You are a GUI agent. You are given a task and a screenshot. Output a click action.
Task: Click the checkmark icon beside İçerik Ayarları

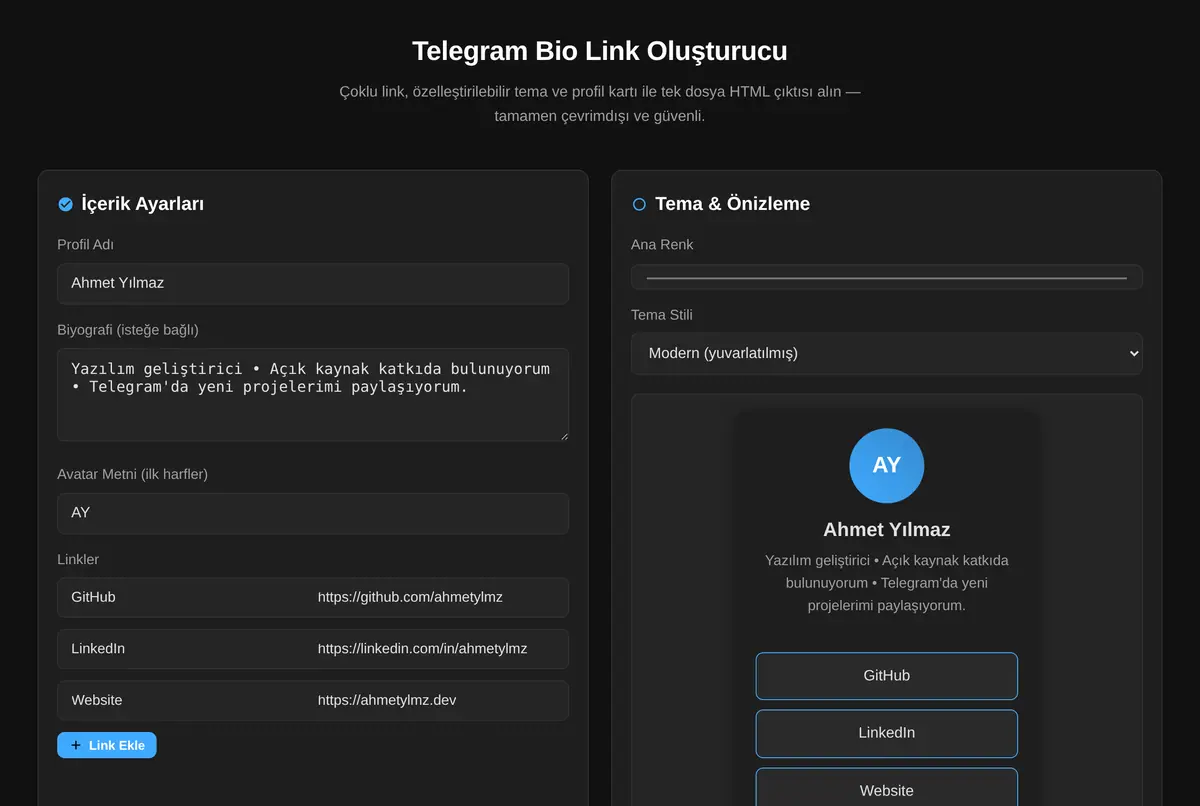(x=65, y=204)
